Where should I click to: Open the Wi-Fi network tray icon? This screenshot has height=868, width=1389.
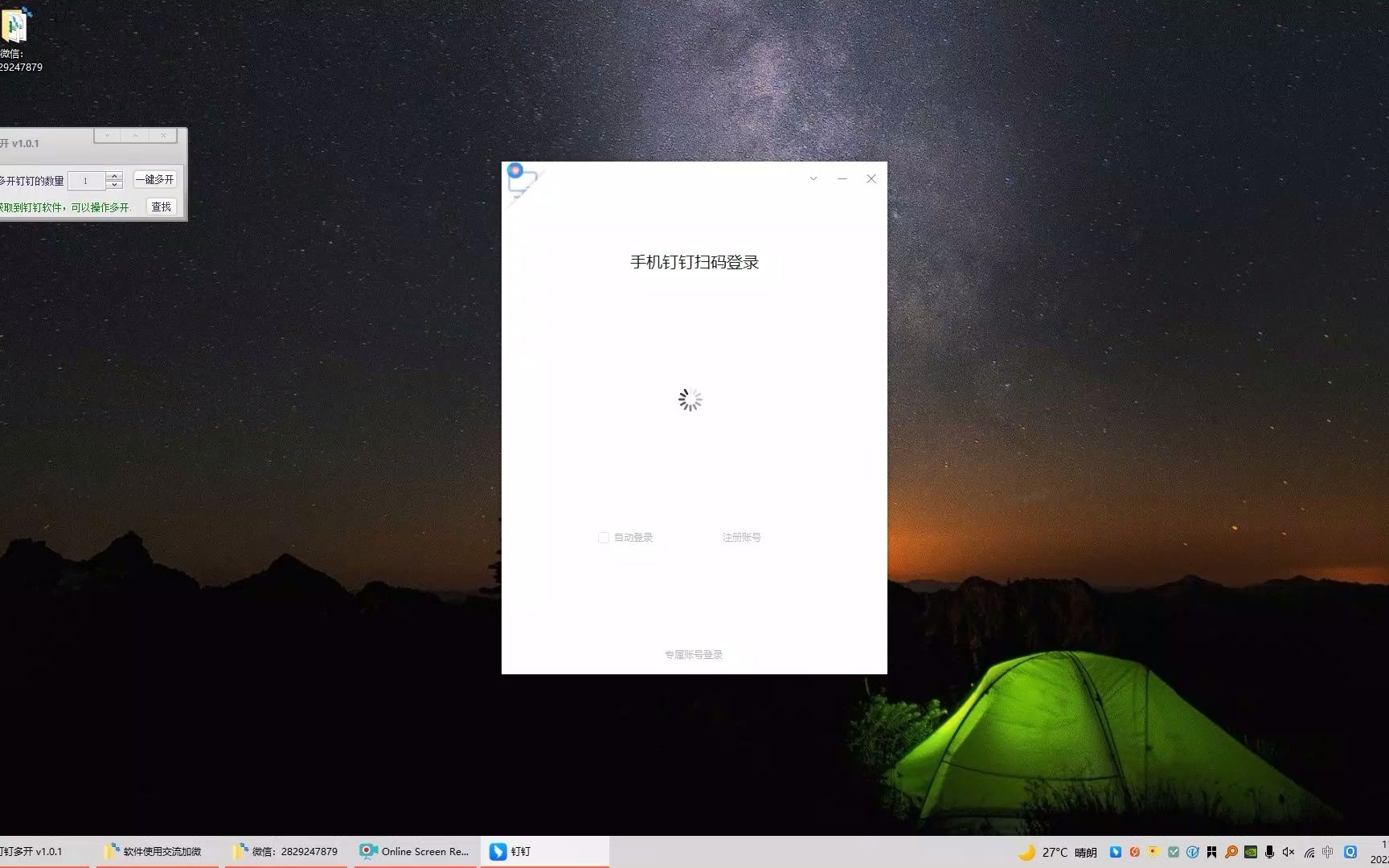[x=1309, y=852]
